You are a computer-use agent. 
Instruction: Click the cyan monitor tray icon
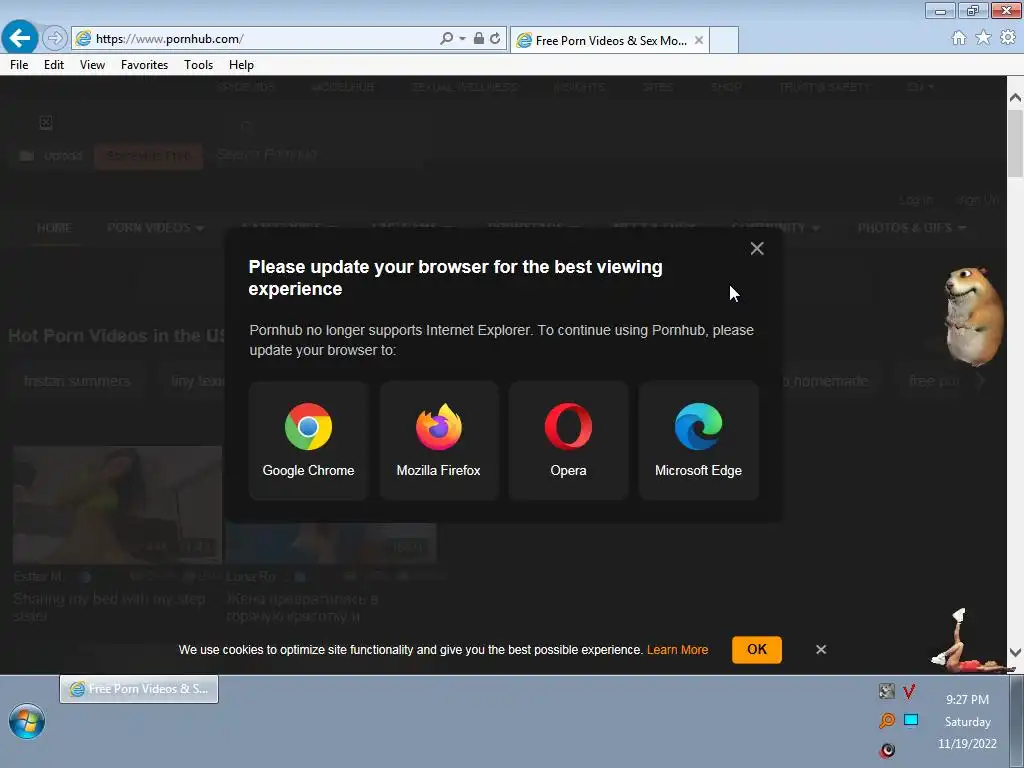pyautogui.click(x=911, y=720)
